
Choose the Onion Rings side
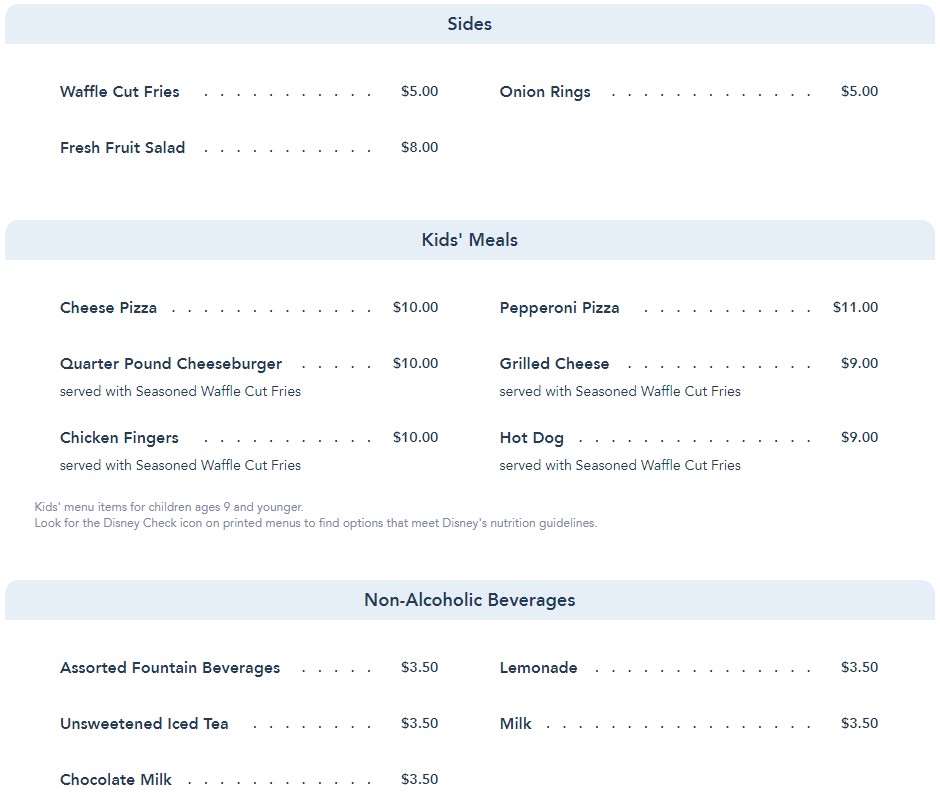pyautogui.click(x=545, y=92)
